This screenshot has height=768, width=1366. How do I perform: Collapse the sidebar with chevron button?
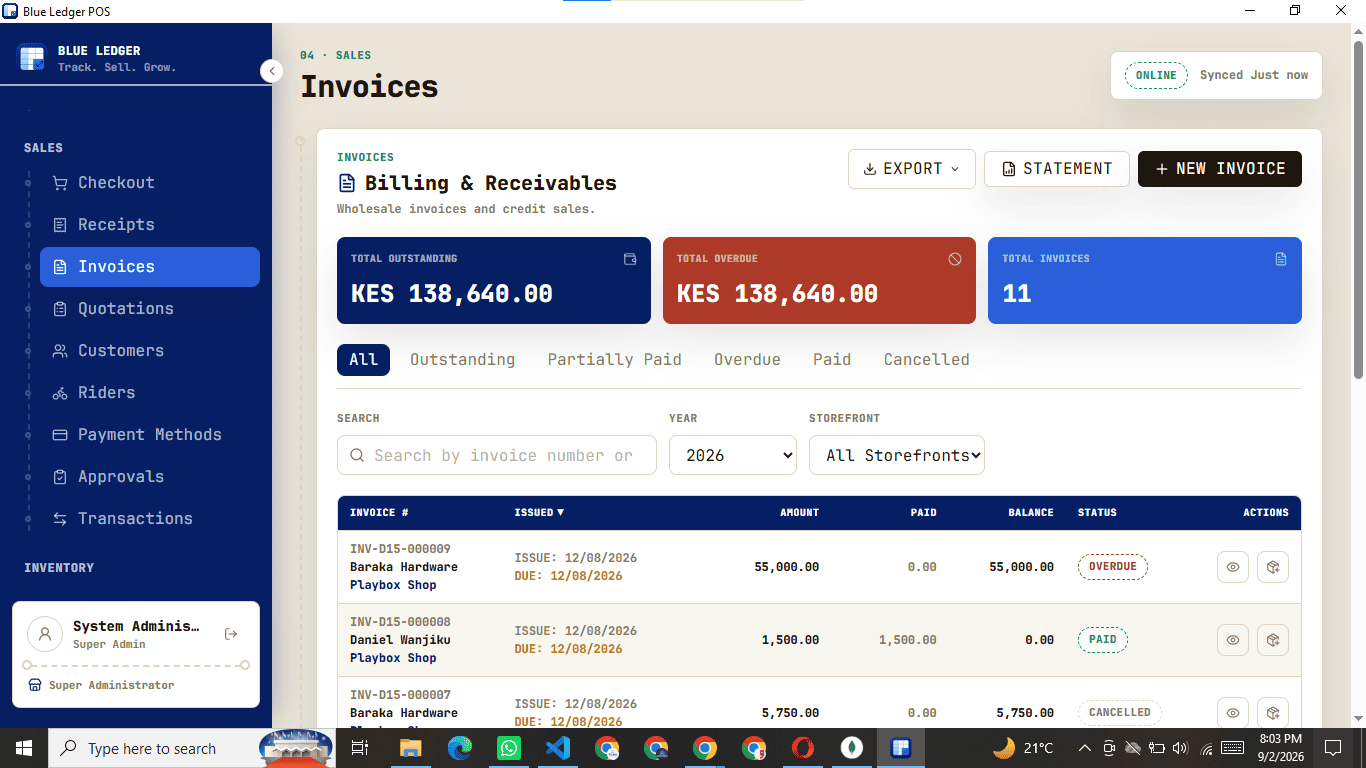(271, 71)
